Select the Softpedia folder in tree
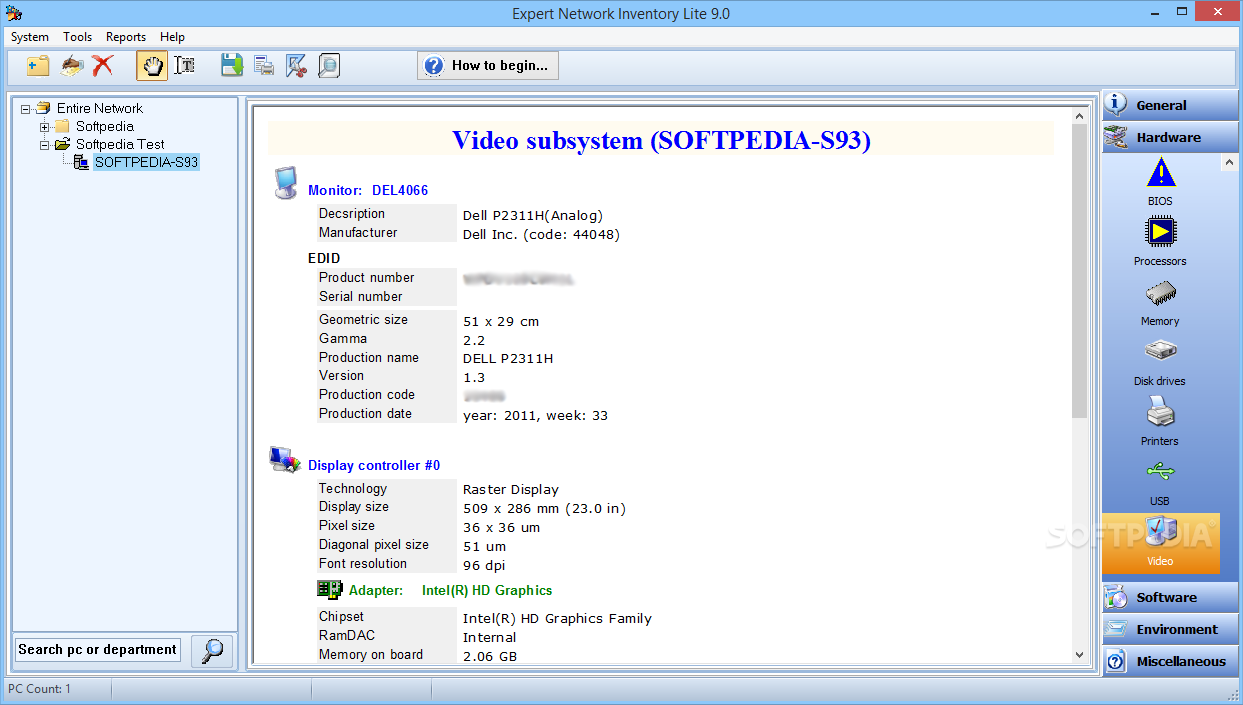Screen dimensions: 1243x705 [x=105, y=127]
